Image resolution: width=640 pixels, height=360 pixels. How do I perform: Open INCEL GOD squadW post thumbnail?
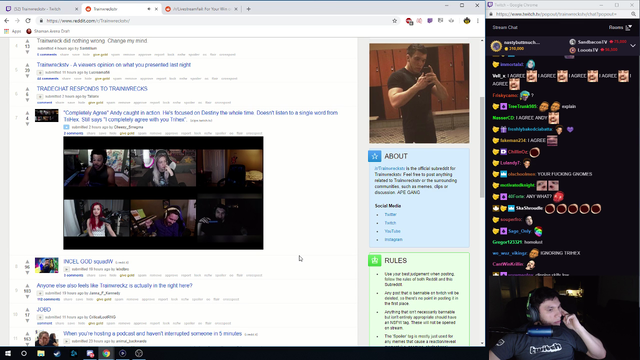(47, 265)
